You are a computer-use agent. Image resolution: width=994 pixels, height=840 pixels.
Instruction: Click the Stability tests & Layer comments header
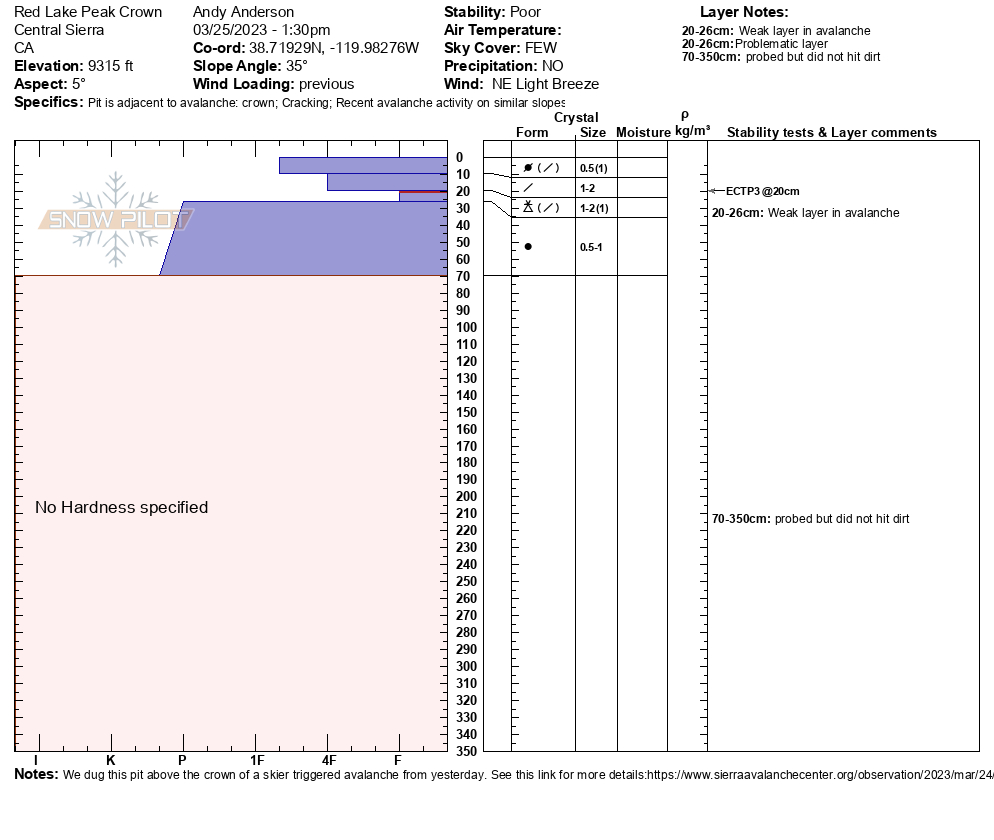(x=831, y=132)
